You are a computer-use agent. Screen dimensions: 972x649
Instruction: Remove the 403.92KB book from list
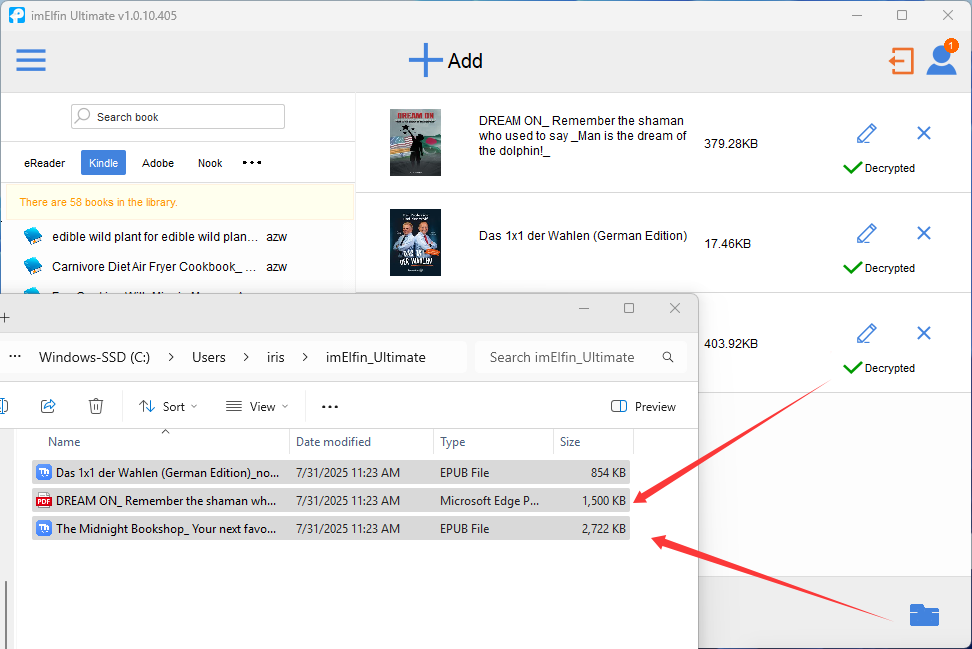tap(924, 333)
